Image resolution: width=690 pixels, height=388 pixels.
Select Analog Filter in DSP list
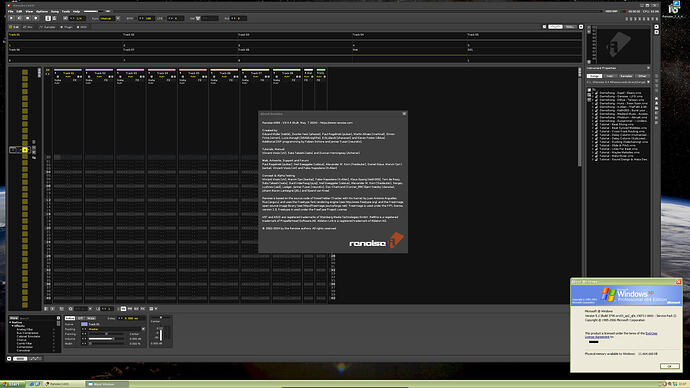[25, 329]
